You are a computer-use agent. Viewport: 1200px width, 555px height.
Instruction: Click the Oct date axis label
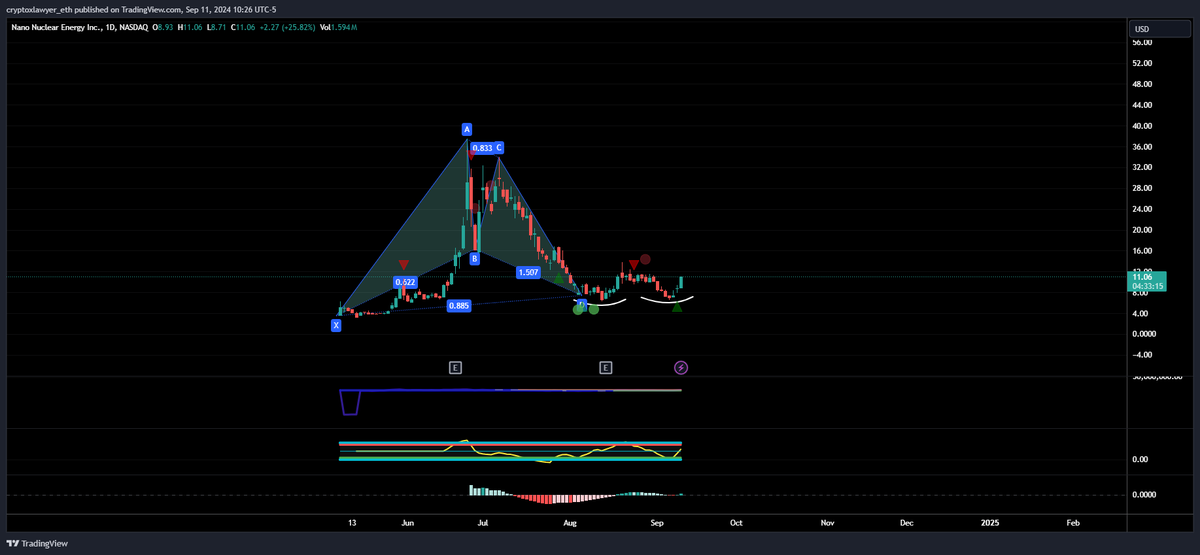click(x=736, y=522)
